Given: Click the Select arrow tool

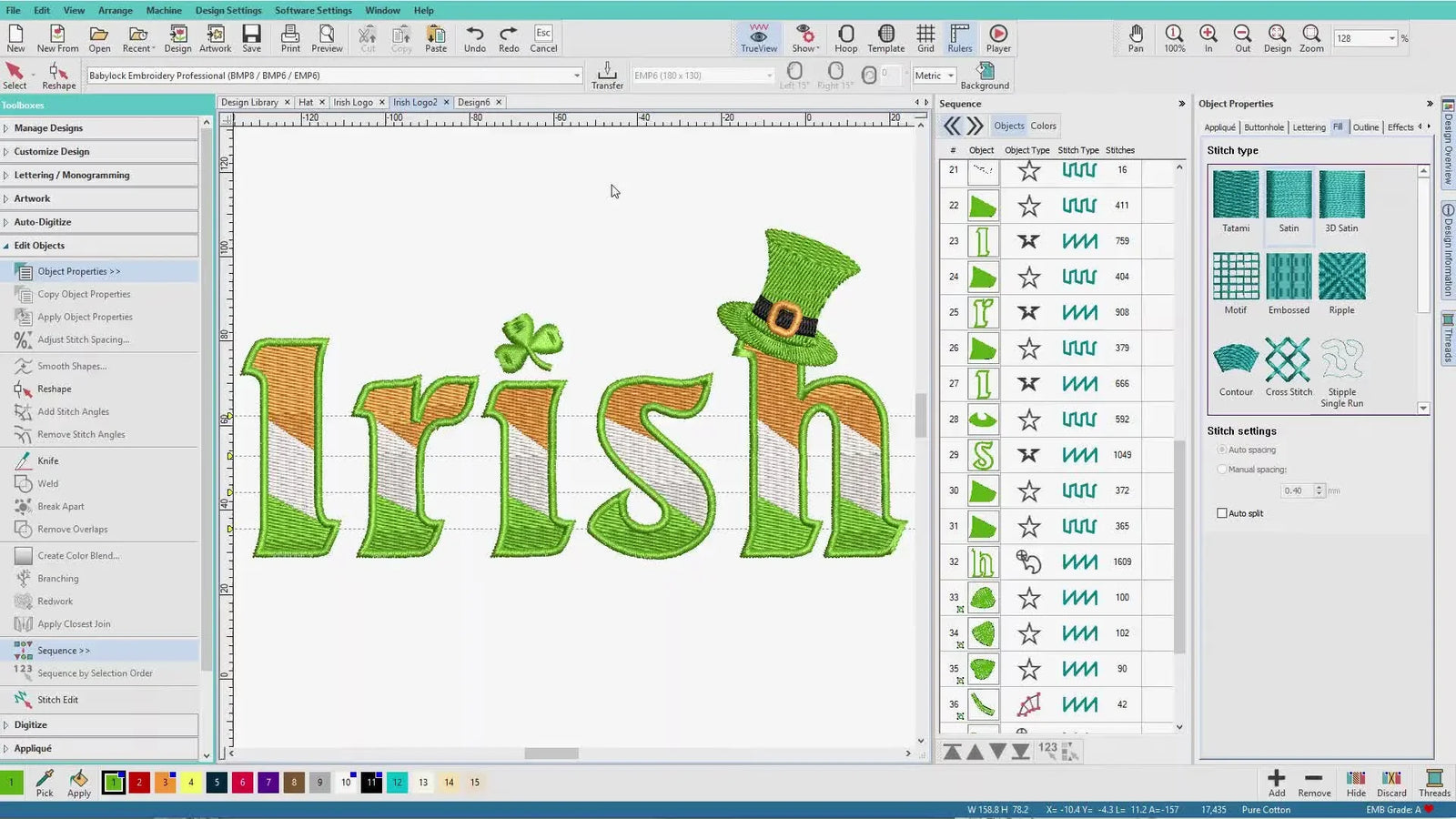Looking at the screenshot, I should tap(15, 76).
